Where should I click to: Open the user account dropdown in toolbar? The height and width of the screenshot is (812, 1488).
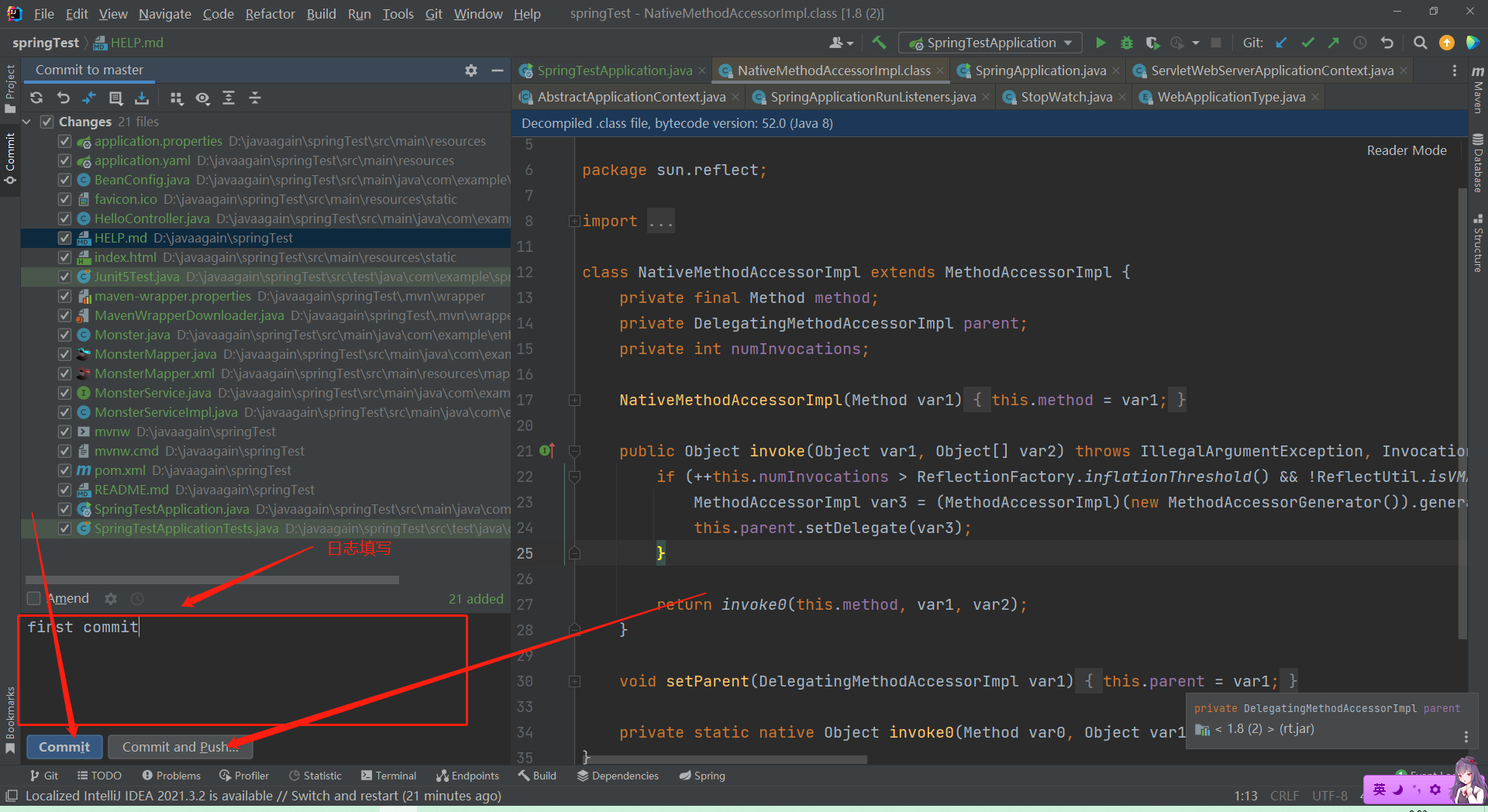pyautogui.click(x=841, y=43)
